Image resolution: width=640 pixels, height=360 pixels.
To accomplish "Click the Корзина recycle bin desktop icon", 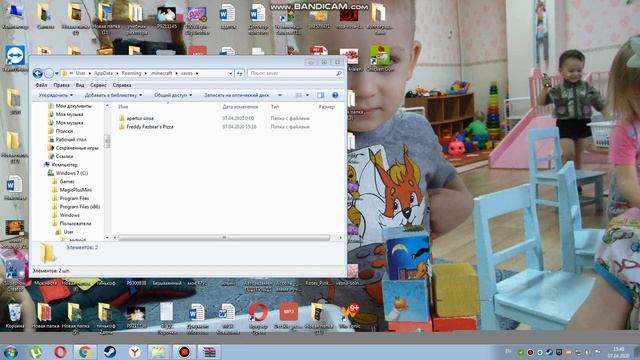I will coord(14,316).
